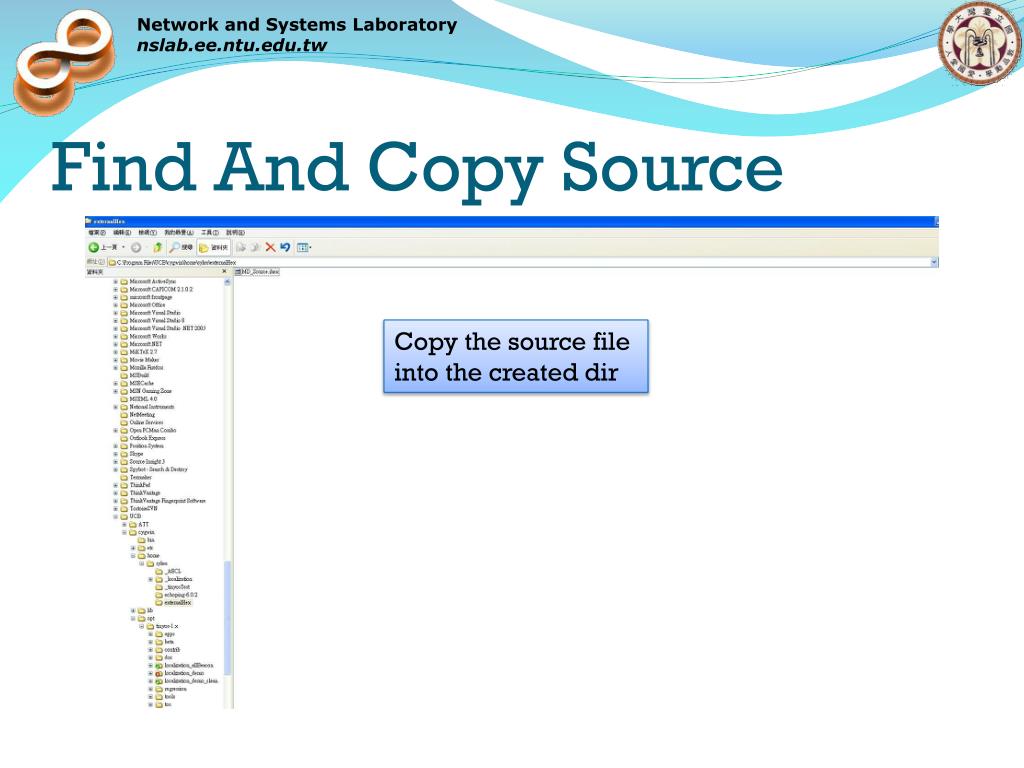Click the grey Forward arrow icon
Screen dimensions: 1024x768
pos(136,248)
